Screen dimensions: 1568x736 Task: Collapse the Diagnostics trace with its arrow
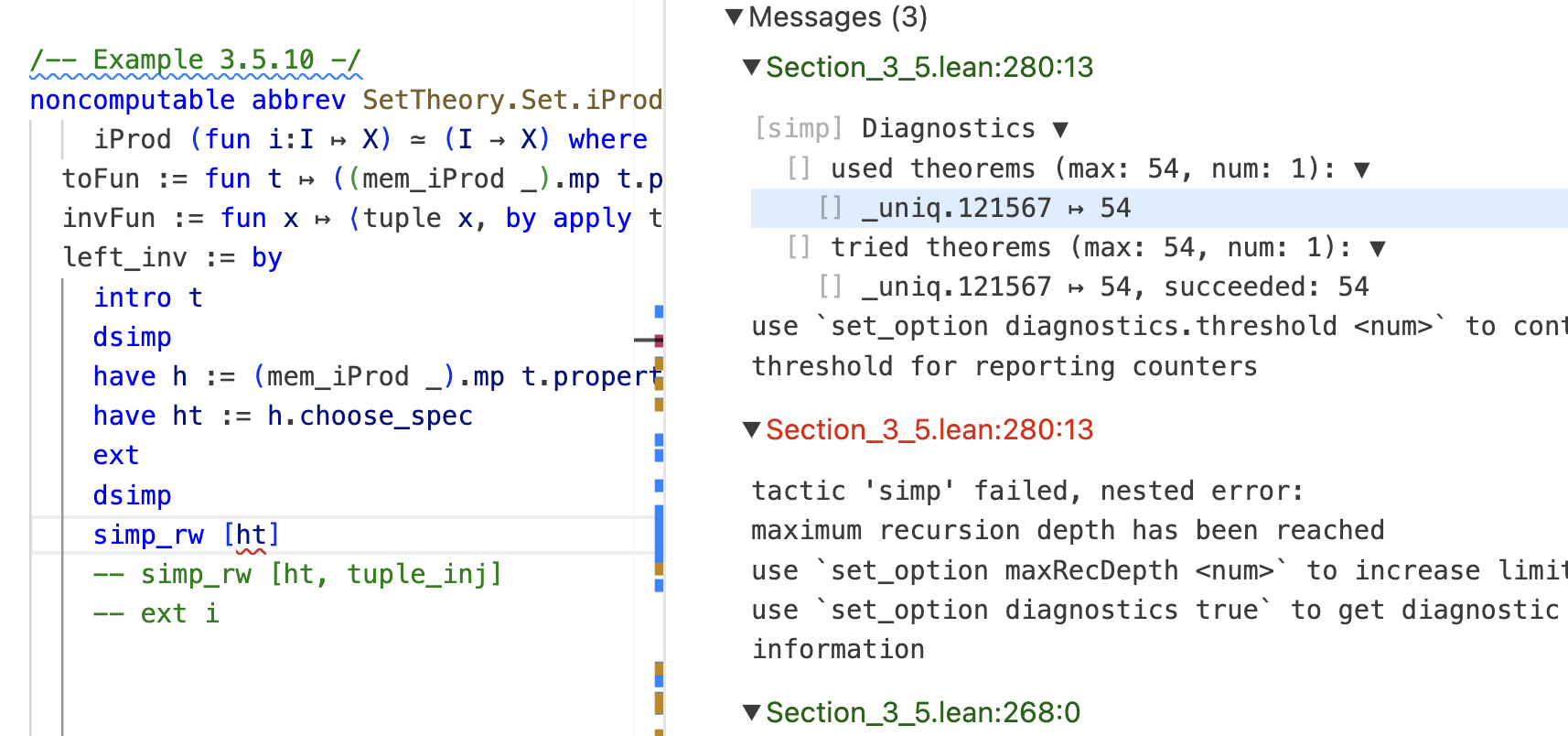point(1060,129)
